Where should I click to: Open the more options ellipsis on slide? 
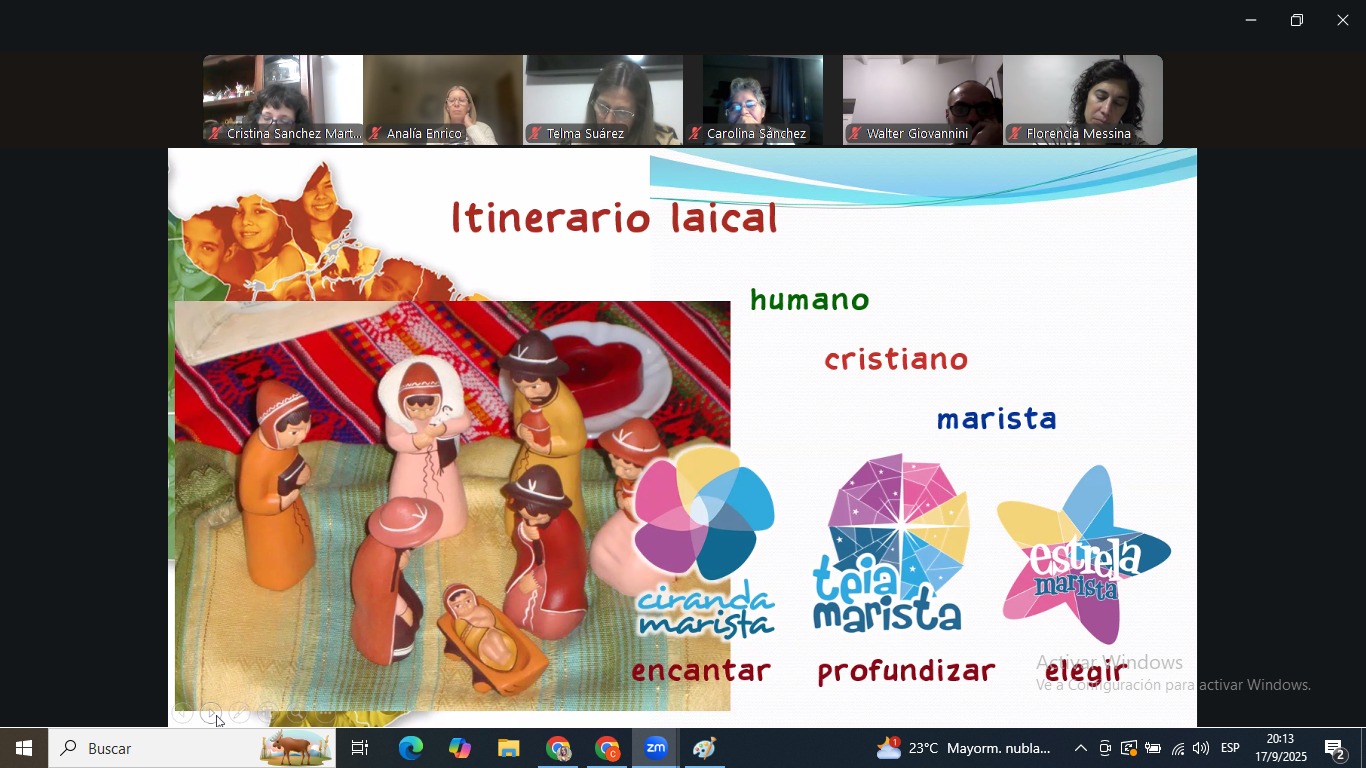(326, 714)
